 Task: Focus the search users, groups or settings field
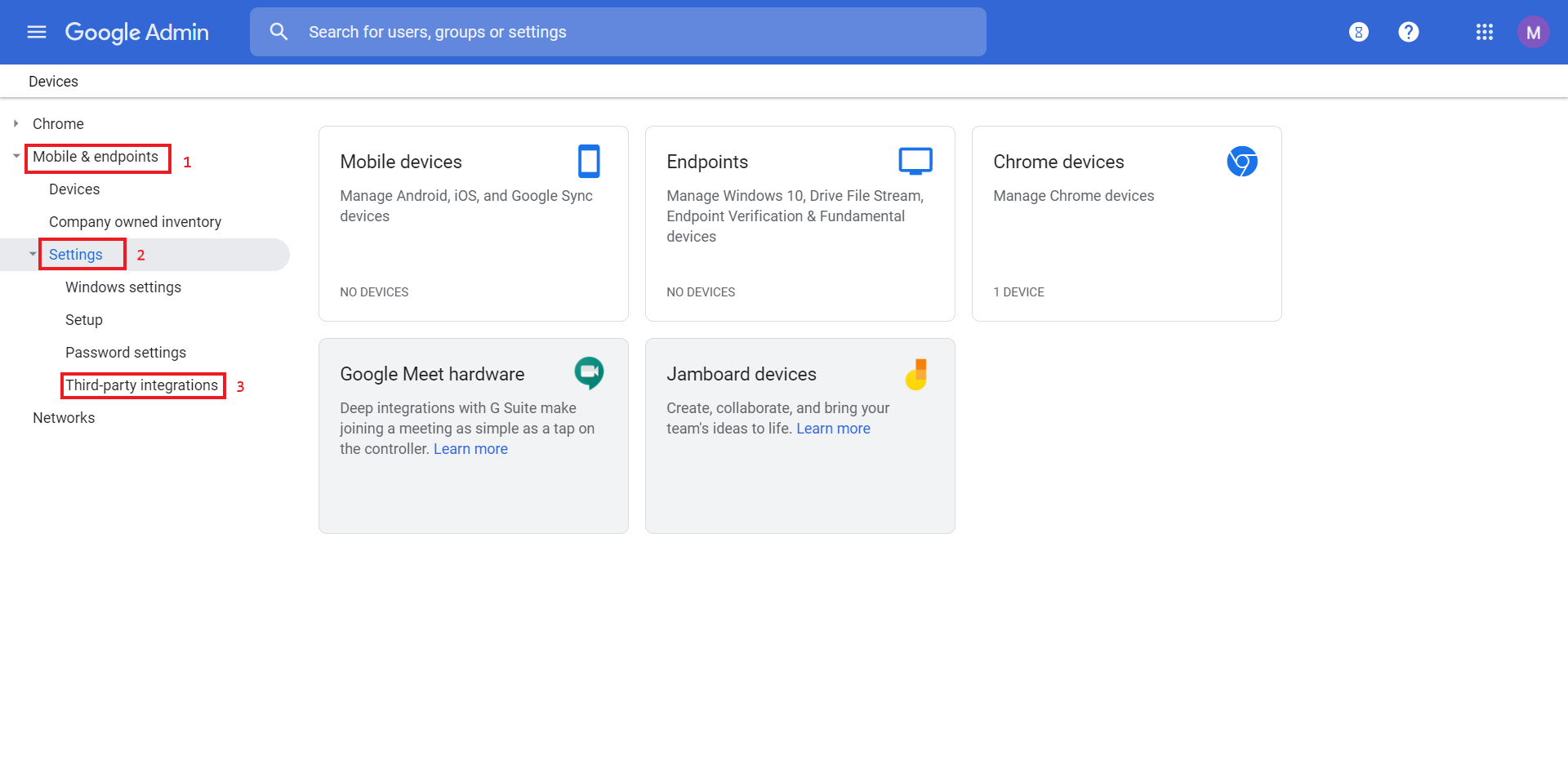[637, 32]
